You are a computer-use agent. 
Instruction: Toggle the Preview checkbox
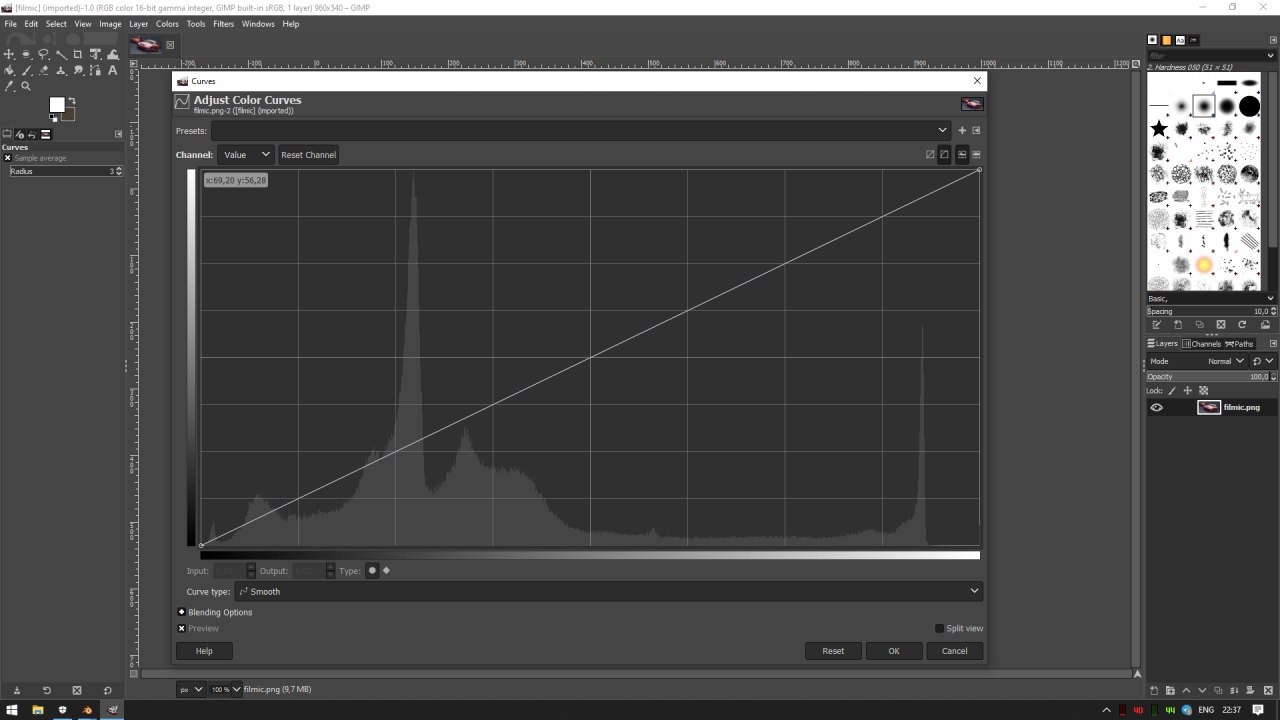tap(182, 628)
